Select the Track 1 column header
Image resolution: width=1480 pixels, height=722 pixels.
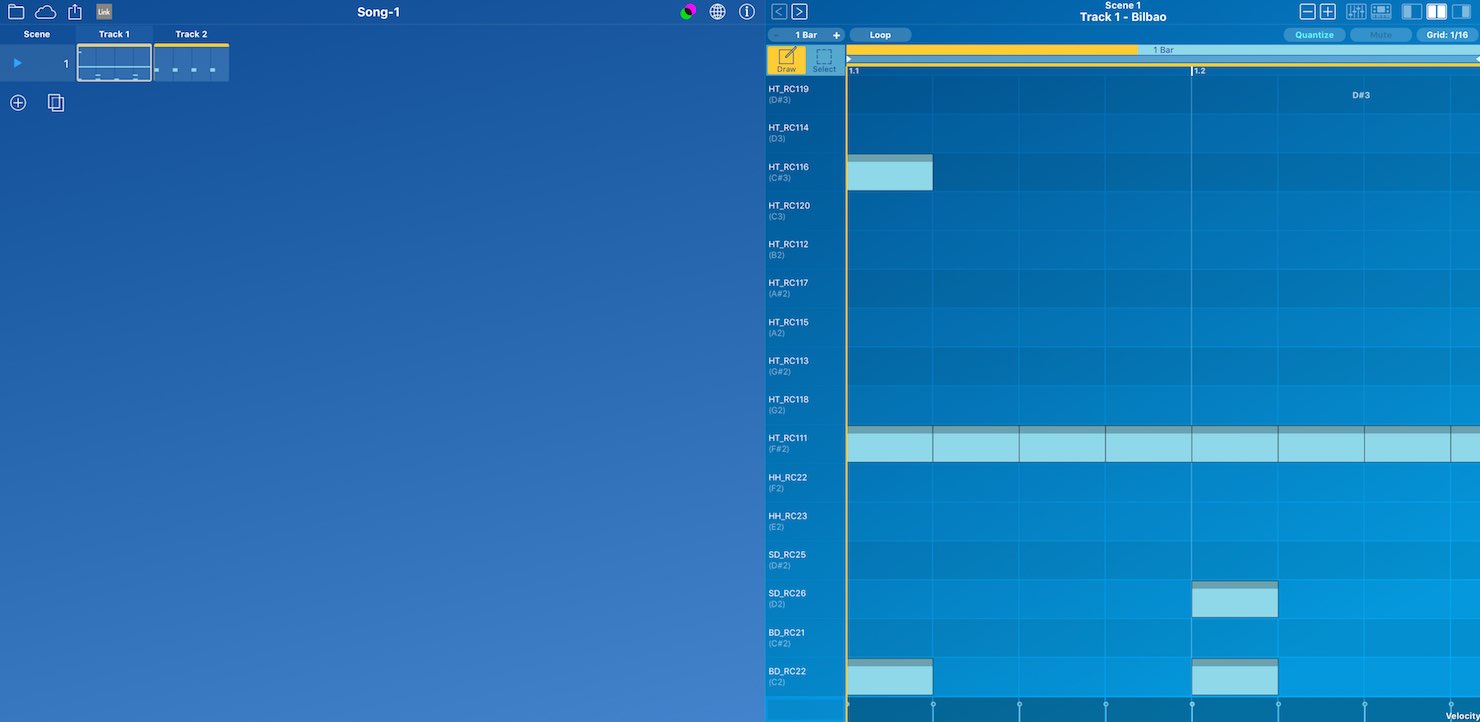(114, 34)
